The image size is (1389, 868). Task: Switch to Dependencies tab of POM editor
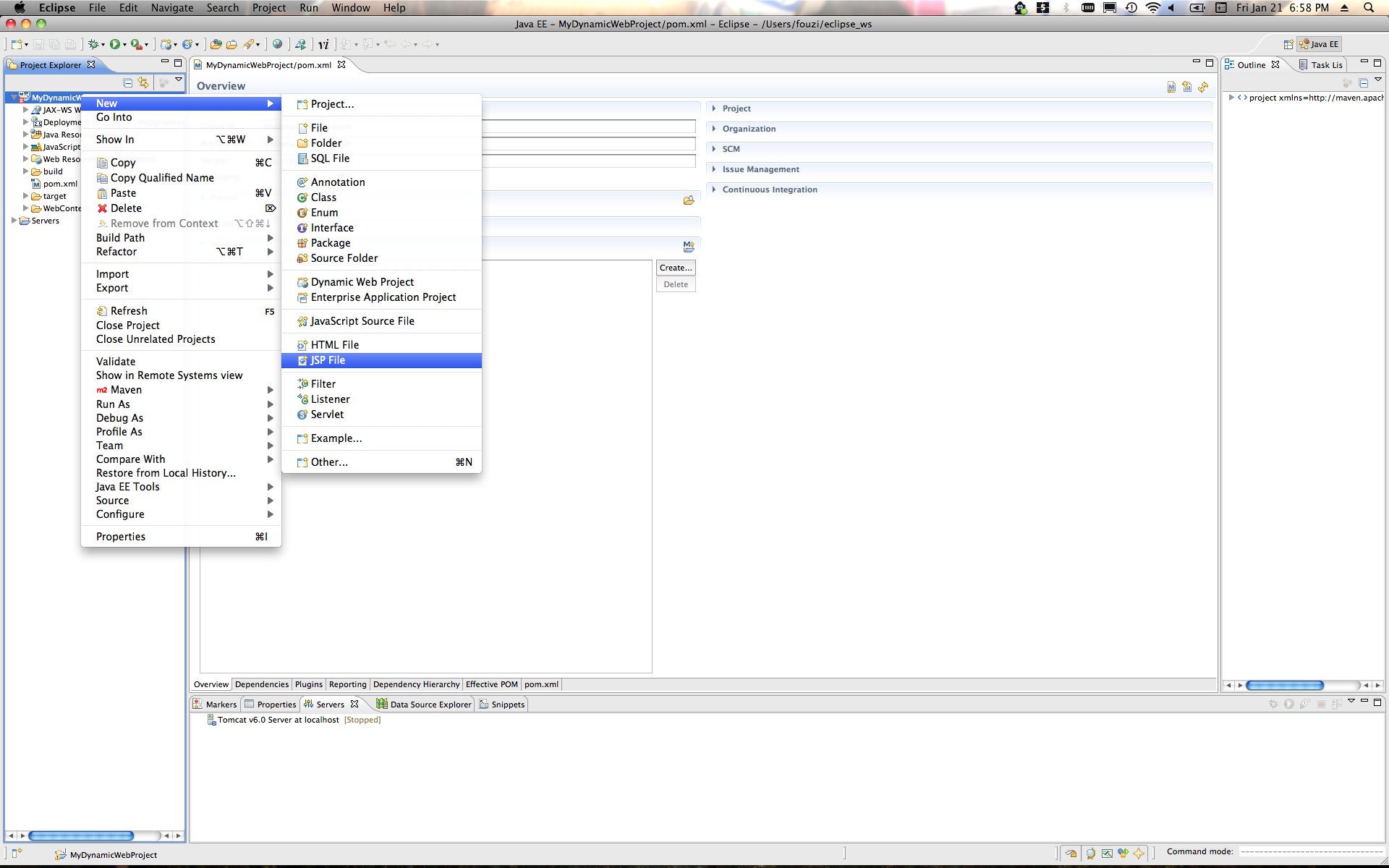pos(262,684)
